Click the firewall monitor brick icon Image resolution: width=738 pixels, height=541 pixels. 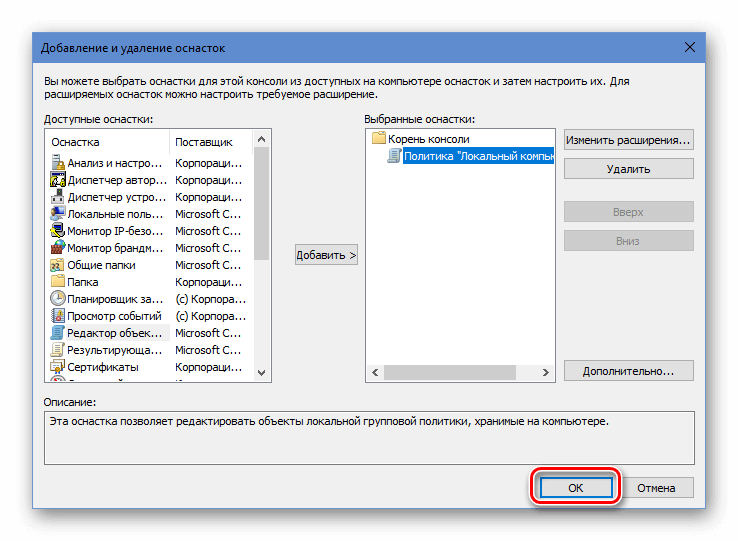[57, 248]
